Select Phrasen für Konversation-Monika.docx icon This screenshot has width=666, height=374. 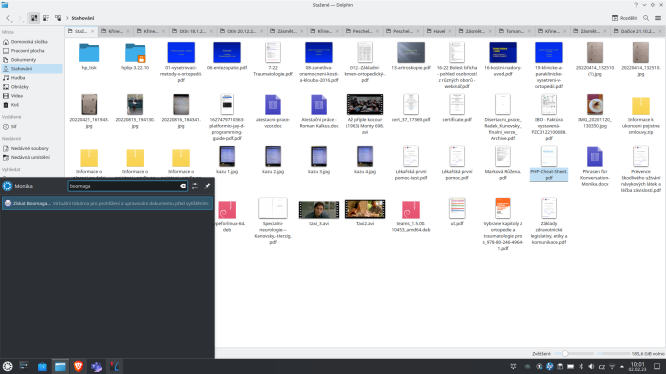point(595,157)
